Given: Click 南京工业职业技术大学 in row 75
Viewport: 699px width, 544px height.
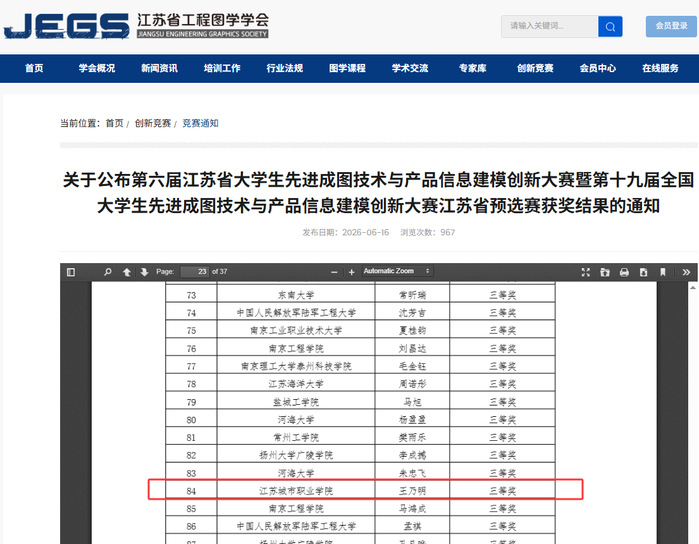Looking at the screenshot, I should click(296, 331).
